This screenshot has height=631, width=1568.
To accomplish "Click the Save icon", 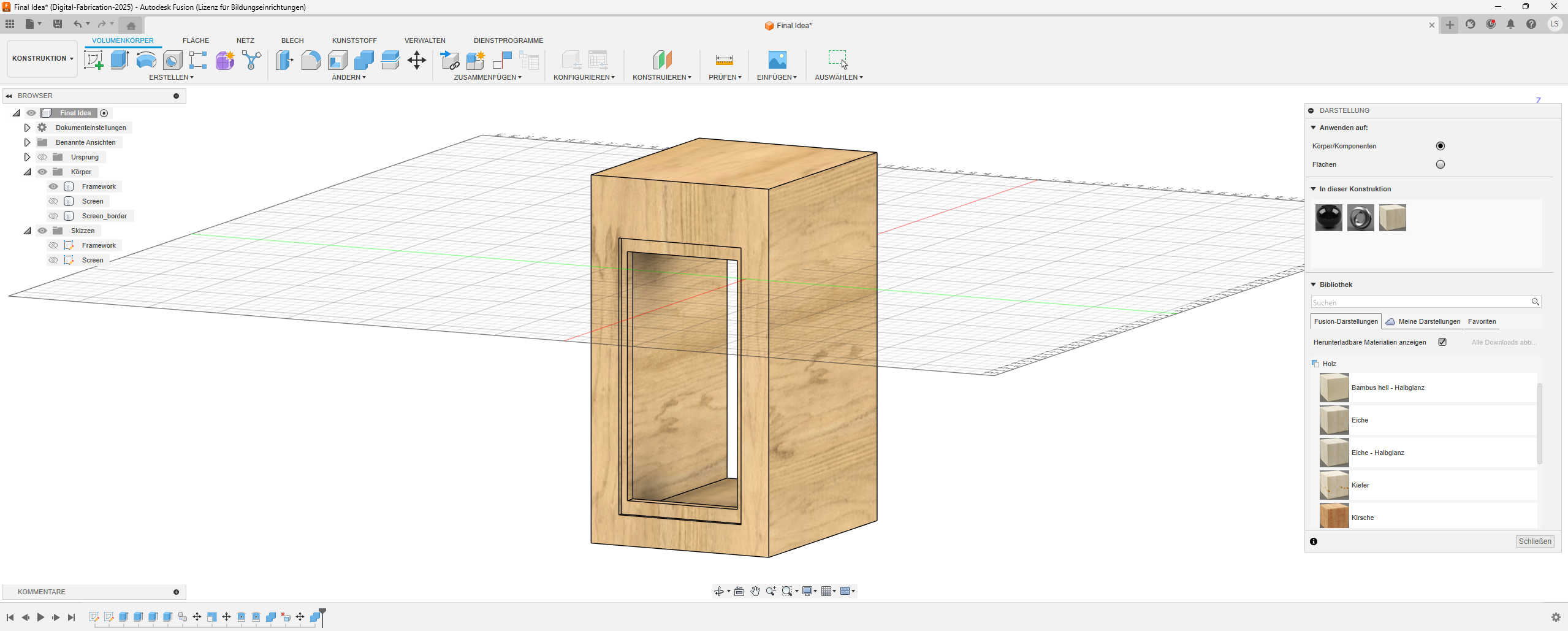I will point(58,24).
